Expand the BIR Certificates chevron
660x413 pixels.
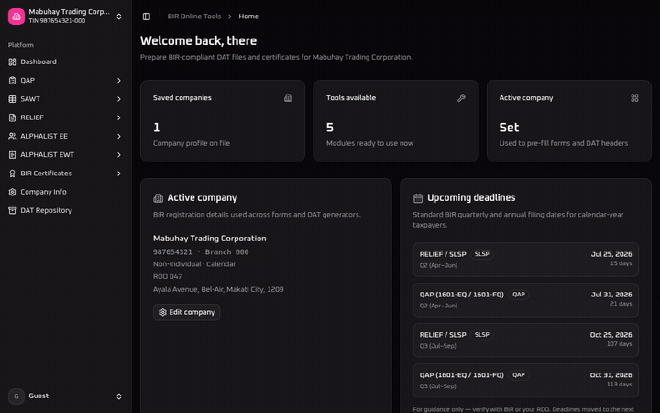(119, 173)
